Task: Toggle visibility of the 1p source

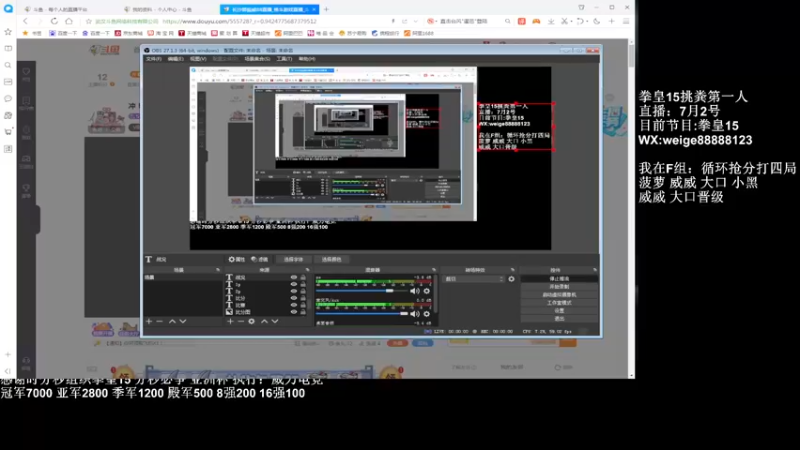Action: pos(293,284)
